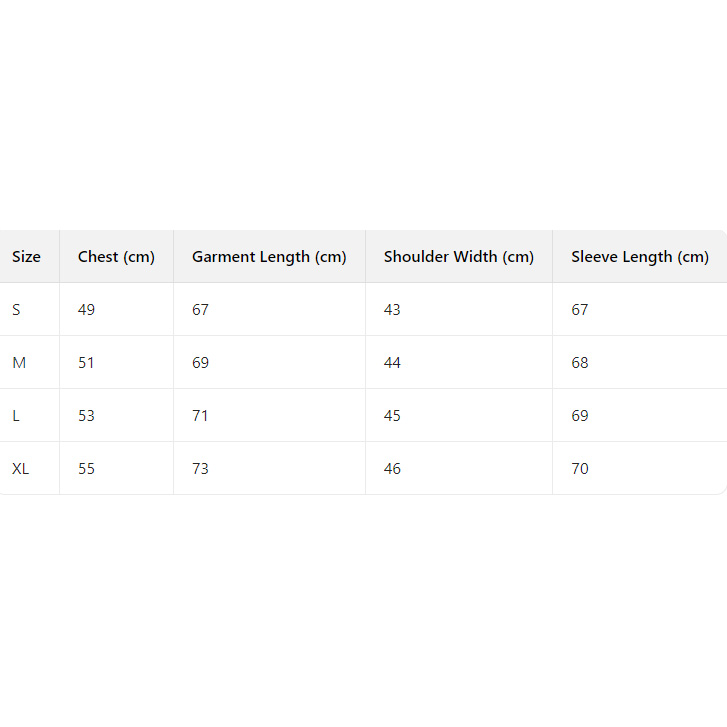Image resolution: width=727 pixels, height=727 pixels.
Task: Select the Sleeve Length (cm) header
Action: click(x=640, y=257)
